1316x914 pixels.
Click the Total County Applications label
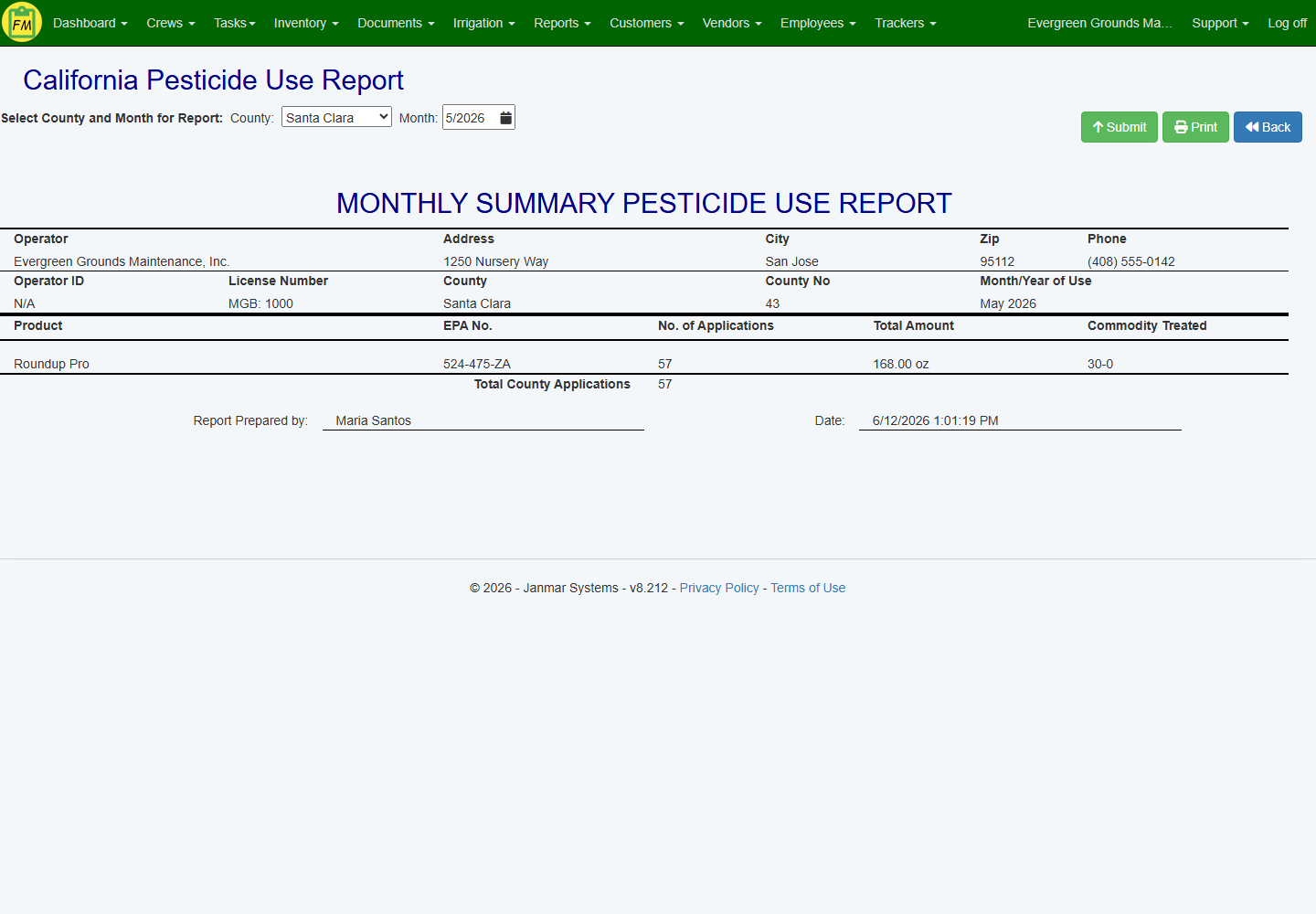click(x=552, y=384)
